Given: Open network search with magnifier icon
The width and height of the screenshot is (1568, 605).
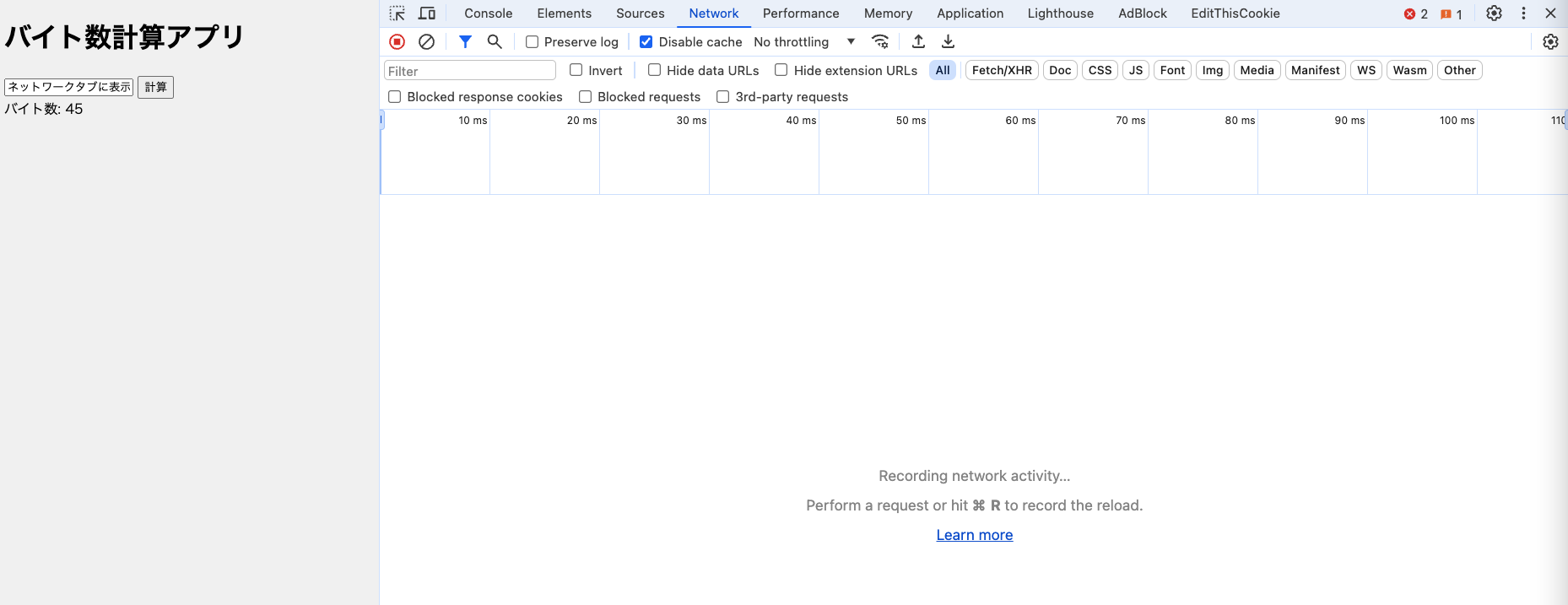Looking at the screenshot, I should (495, 41).
